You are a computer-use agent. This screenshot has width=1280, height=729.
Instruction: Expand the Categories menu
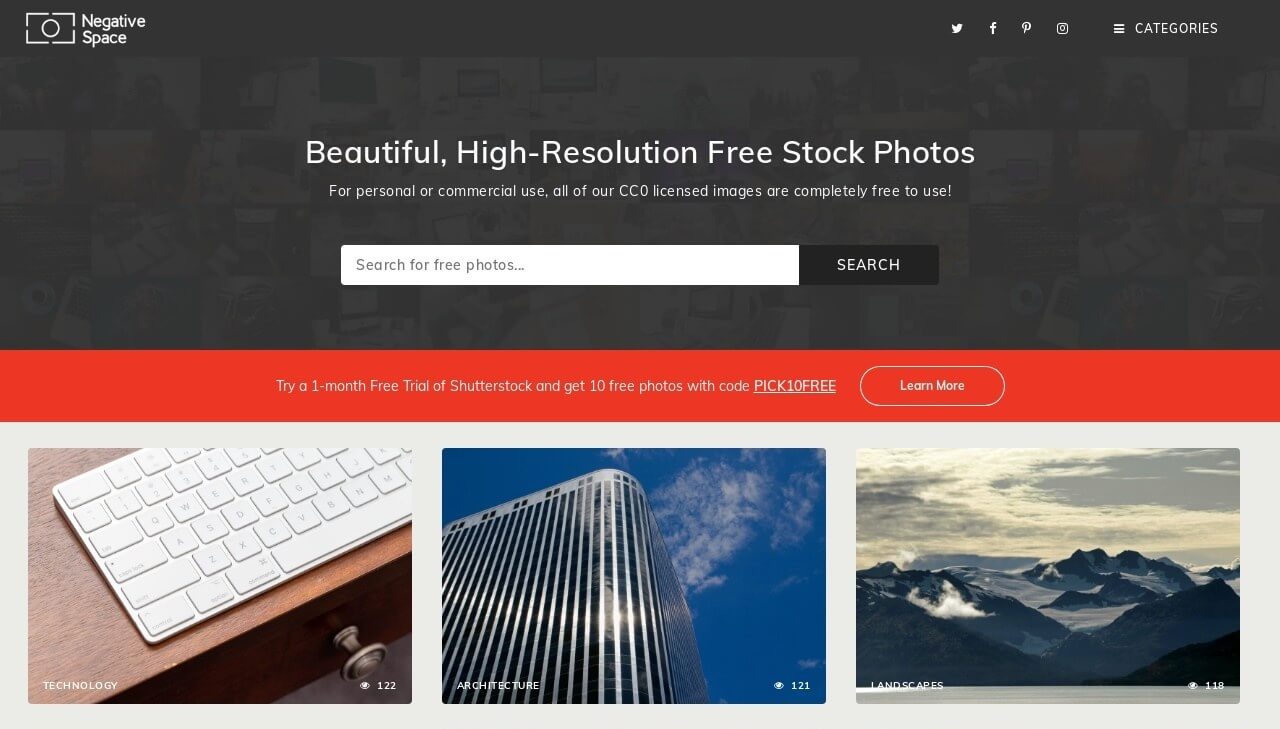pos(1166,29)
